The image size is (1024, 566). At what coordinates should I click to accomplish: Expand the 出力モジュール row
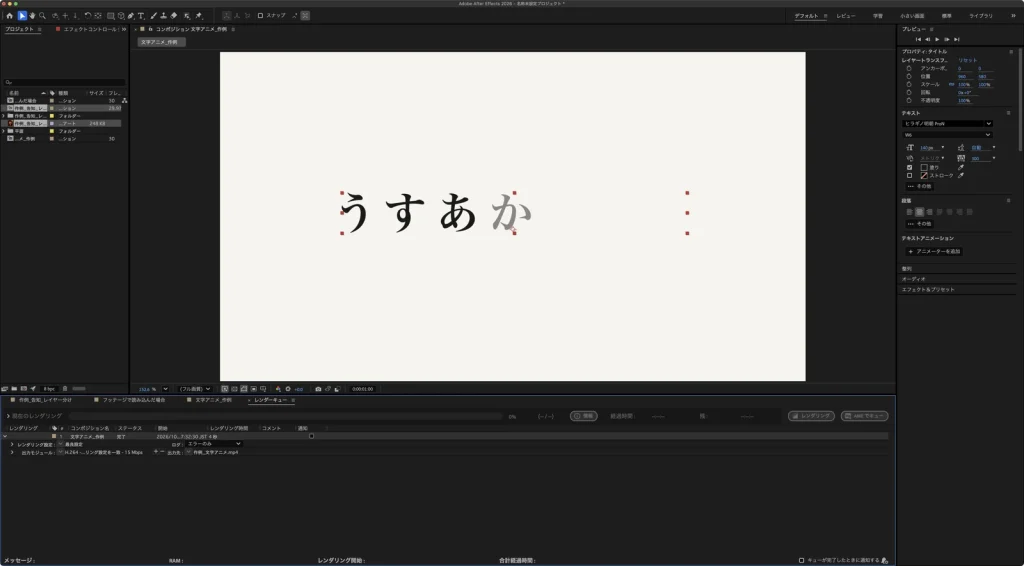point(12,452)
